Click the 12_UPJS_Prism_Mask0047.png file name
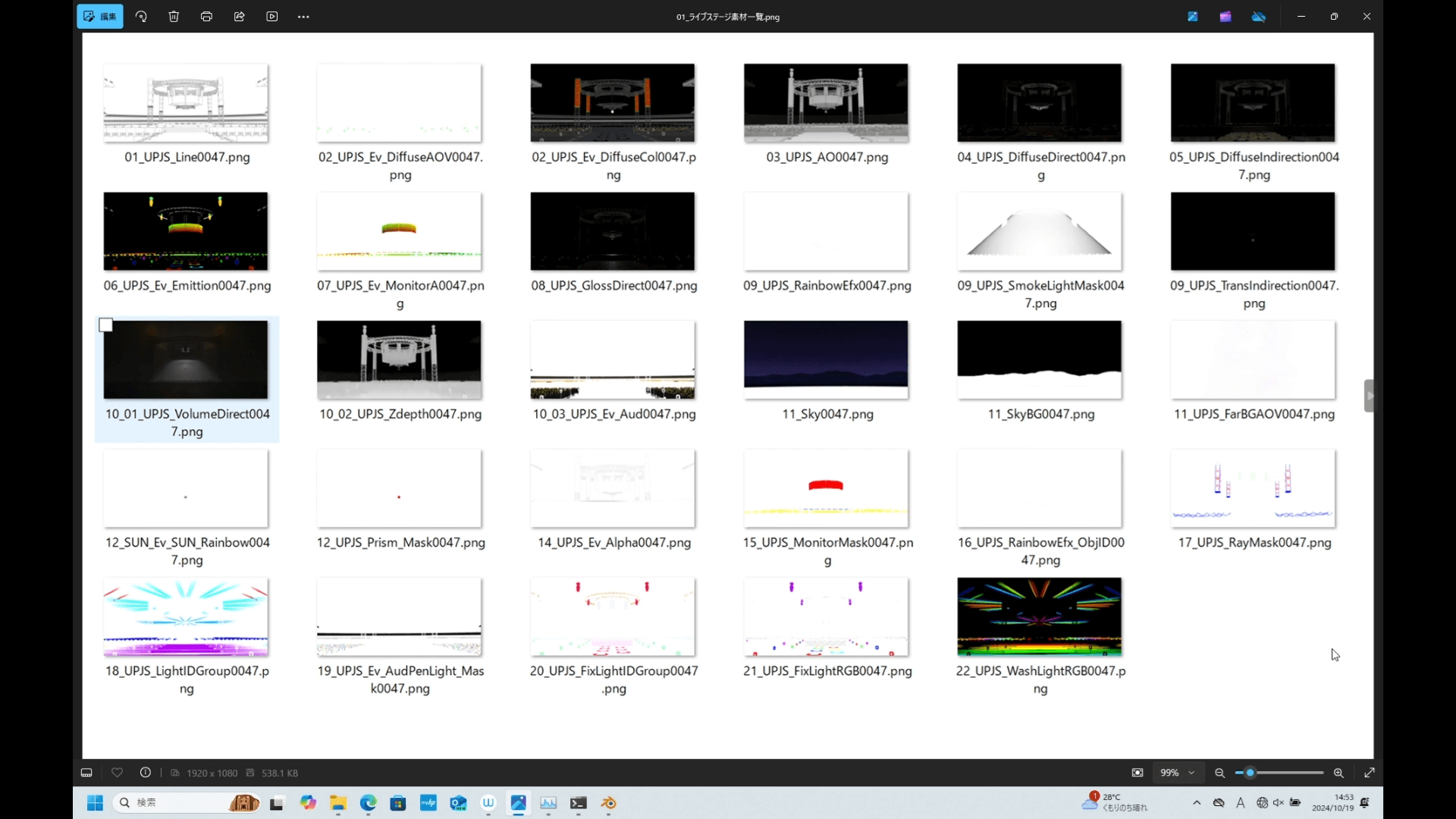This screenshot has width=1456, height=819. (400, 543)
